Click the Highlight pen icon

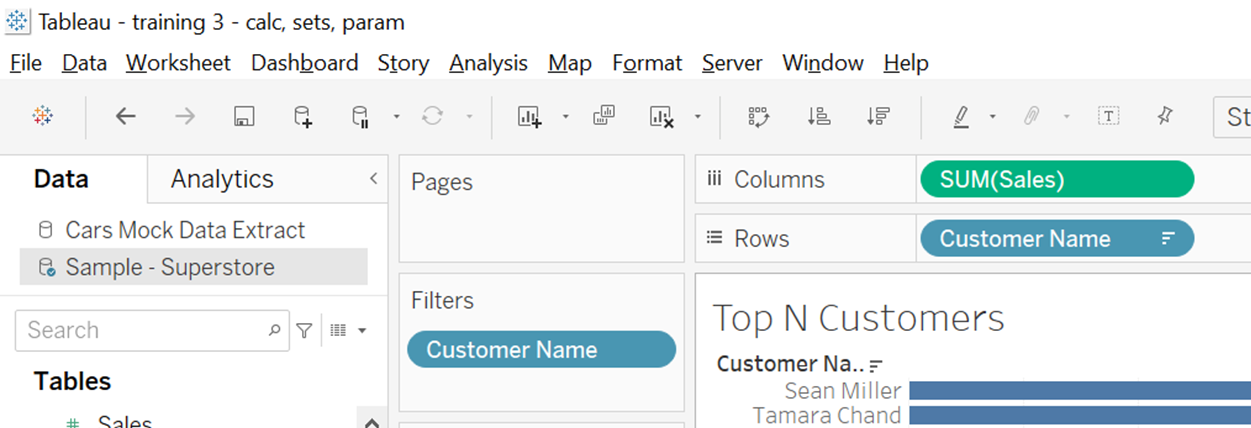[x=961, y=117]
